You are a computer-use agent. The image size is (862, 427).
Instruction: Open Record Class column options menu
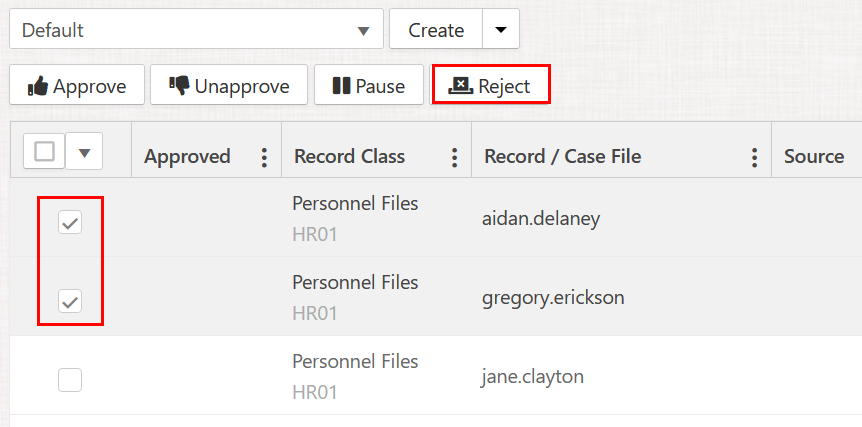coord(454,157)
